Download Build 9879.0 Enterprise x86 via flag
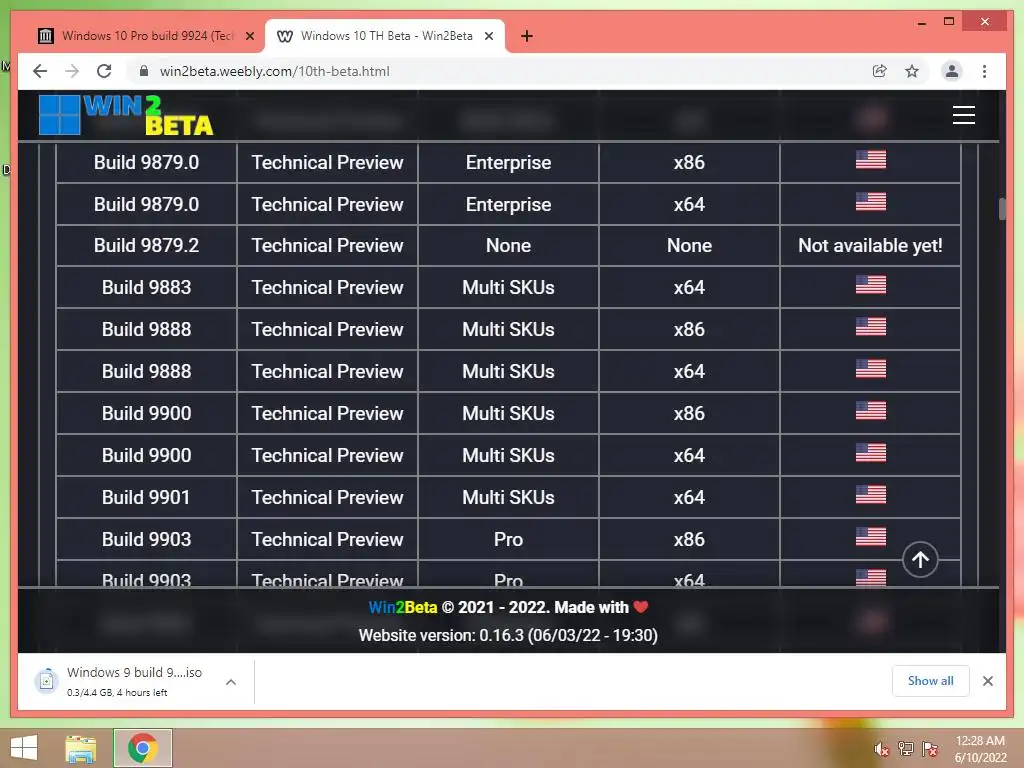Image resolution: width=1024 pixels, height=768 pixels. tap(871, 159)
